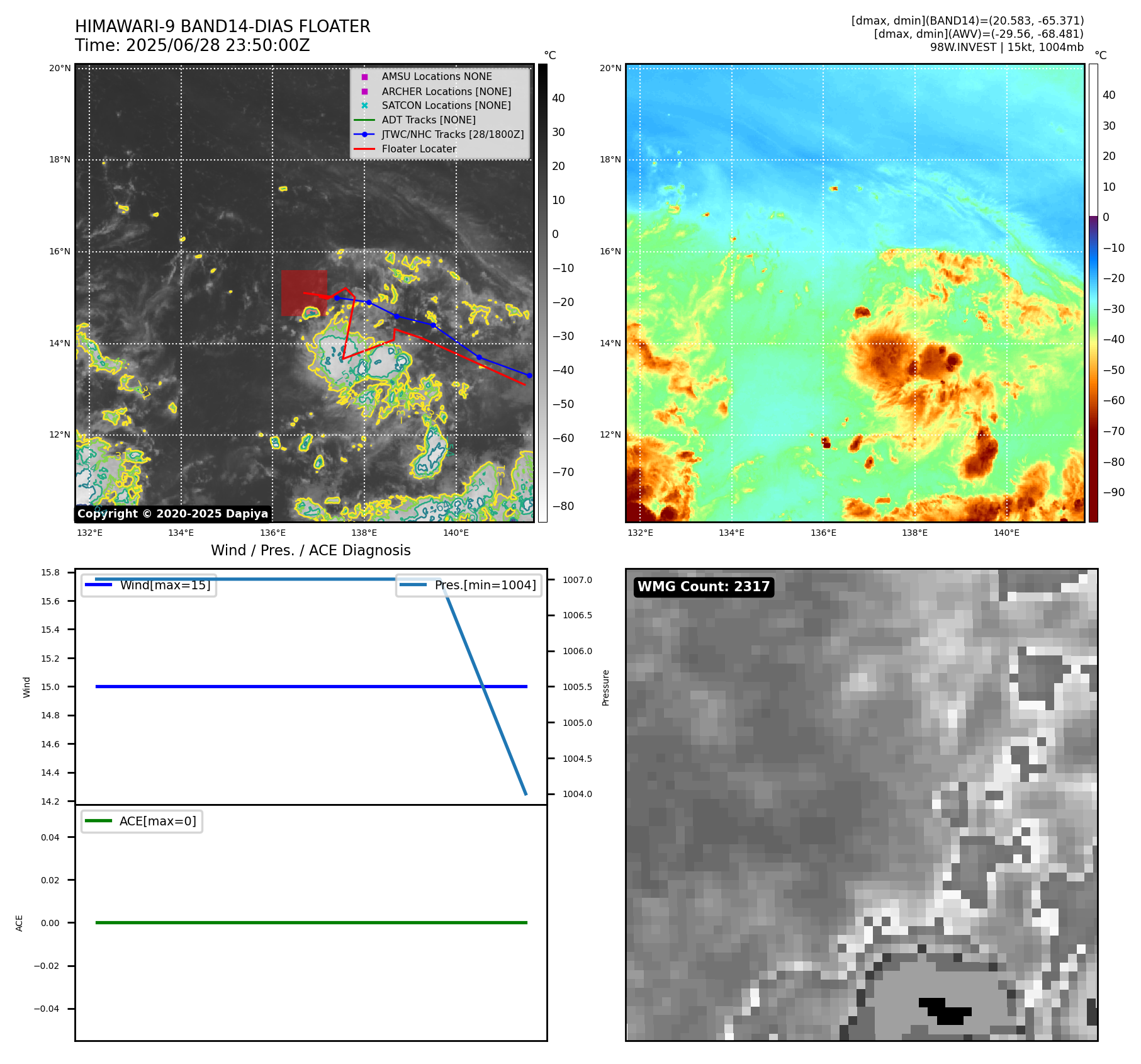Click the rainbow water vapor colorbar

coord(1093,293)
